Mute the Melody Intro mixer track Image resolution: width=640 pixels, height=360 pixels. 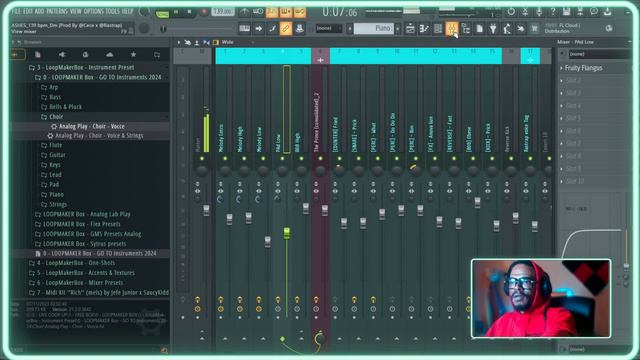(x=225, y=158)
